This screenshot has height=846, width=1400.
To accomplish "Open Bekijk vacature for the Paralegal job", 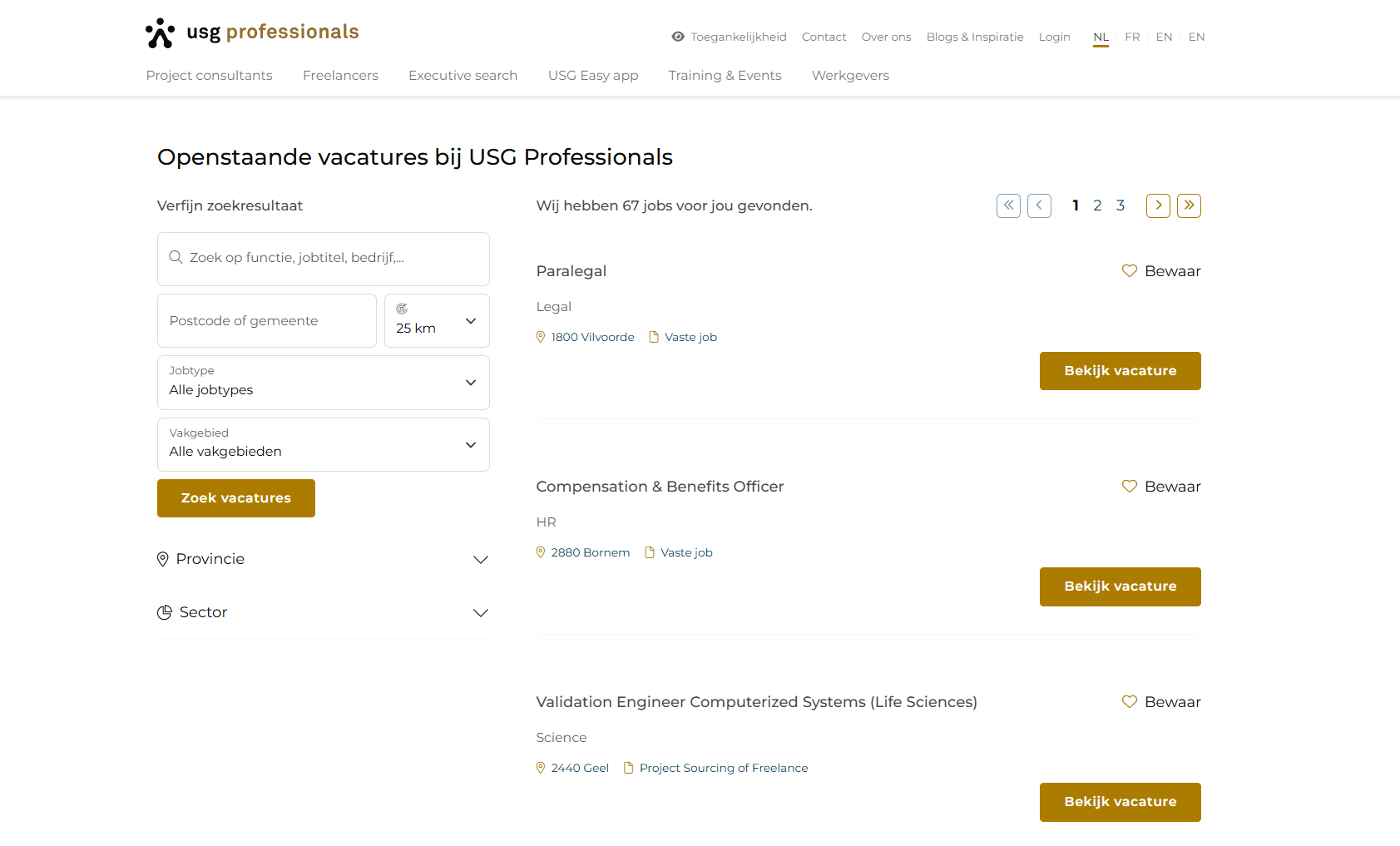I will [1120, 371].
